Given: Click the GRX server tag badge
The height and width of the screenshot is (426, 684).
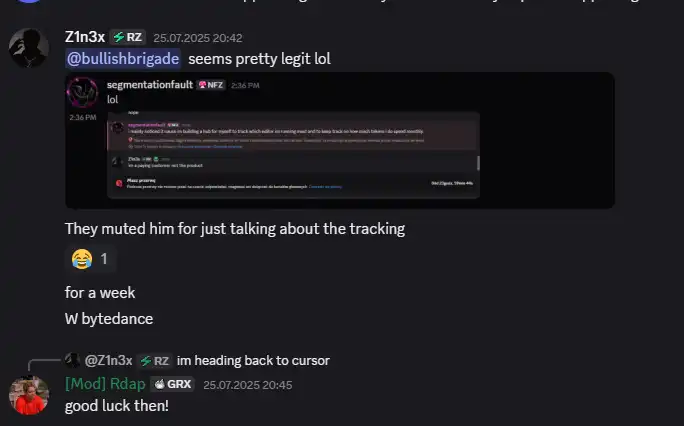Looking at the screenshot, I should tap(173, 384).
